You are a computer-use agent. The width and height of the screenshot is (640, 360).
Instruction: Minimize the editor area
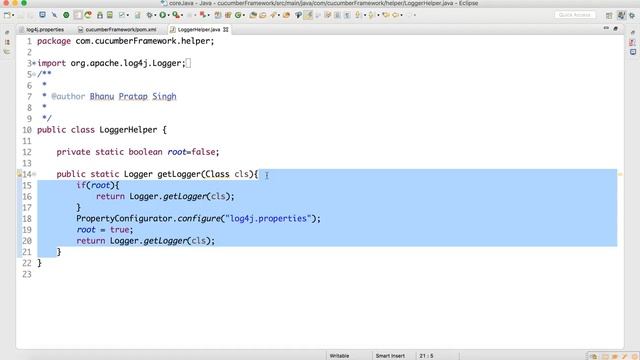click(606, 28)
